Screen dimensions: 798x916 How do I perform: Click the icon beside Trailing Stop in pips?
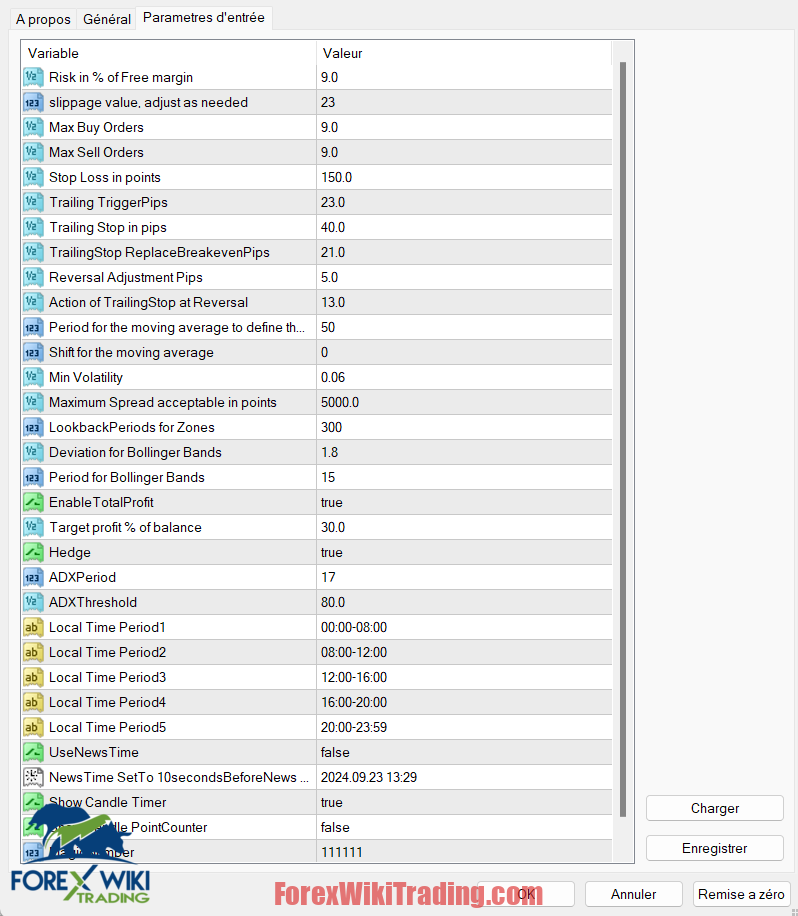click(x=33, y=227)
